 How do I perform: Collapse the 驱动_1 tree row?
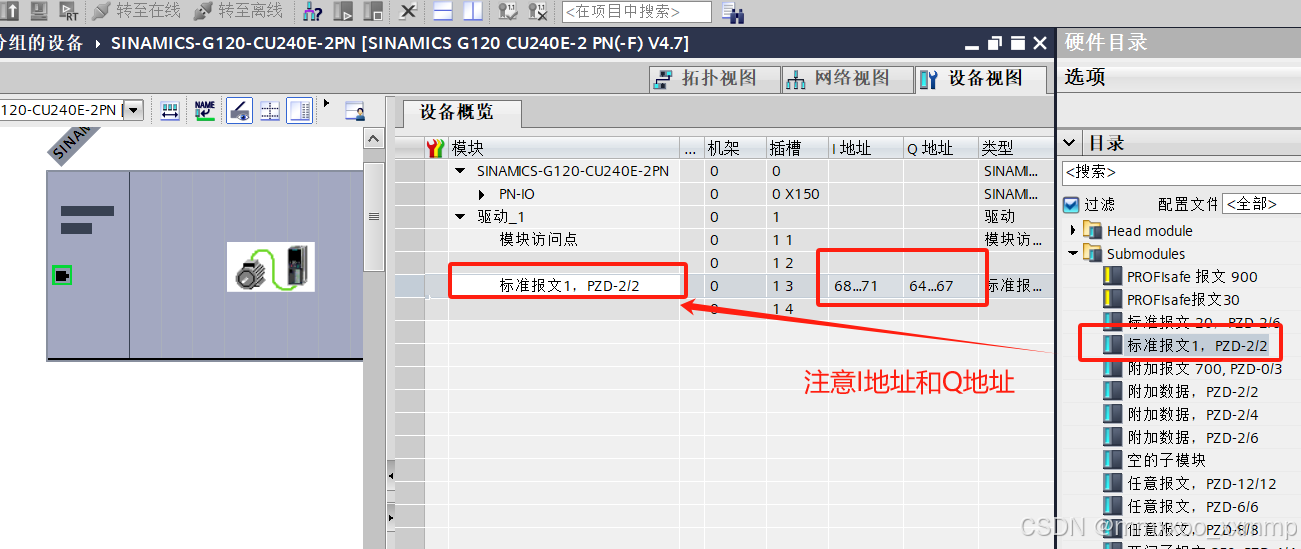(460, 217)
